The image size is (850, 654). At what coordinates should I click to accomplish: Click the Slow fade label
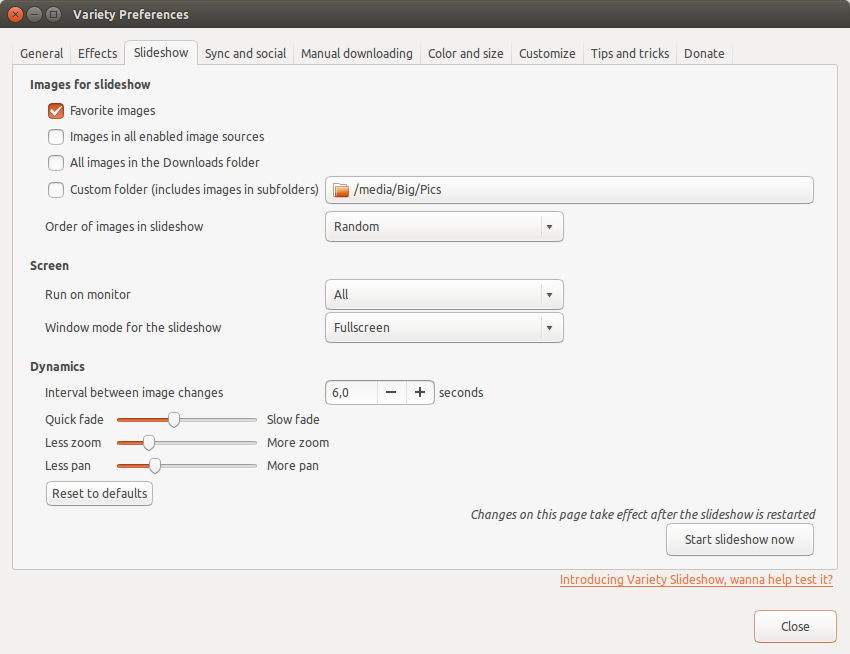293,420
